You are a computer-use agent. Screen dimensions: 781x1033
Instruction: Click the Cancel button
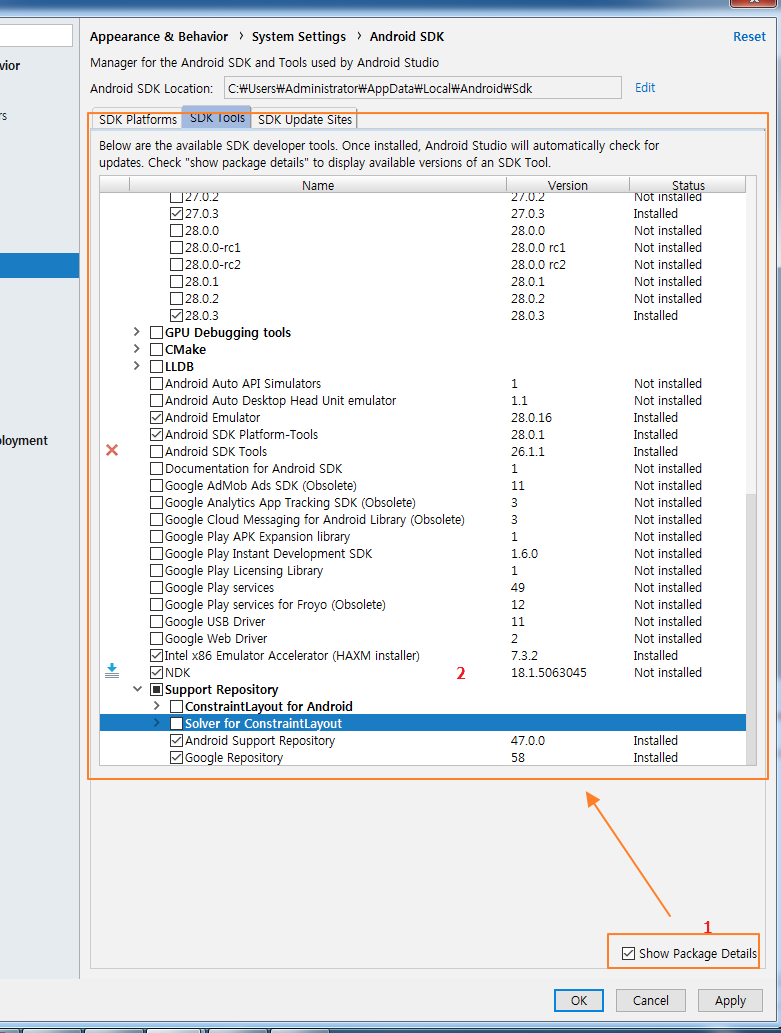(651, 1000)
